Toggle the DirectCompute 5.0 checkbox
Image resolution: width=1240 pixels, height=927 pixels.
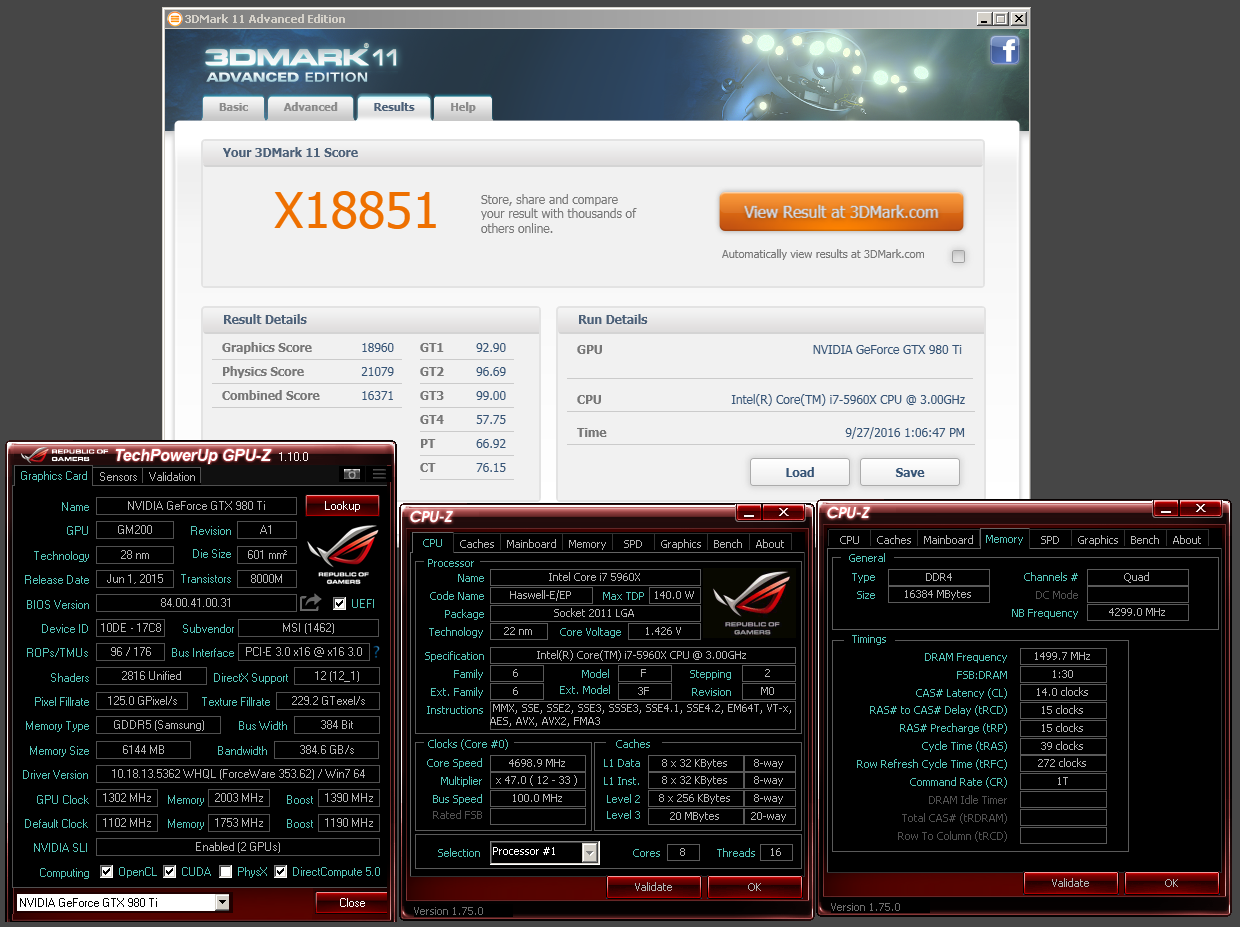(x=281, y=872)
